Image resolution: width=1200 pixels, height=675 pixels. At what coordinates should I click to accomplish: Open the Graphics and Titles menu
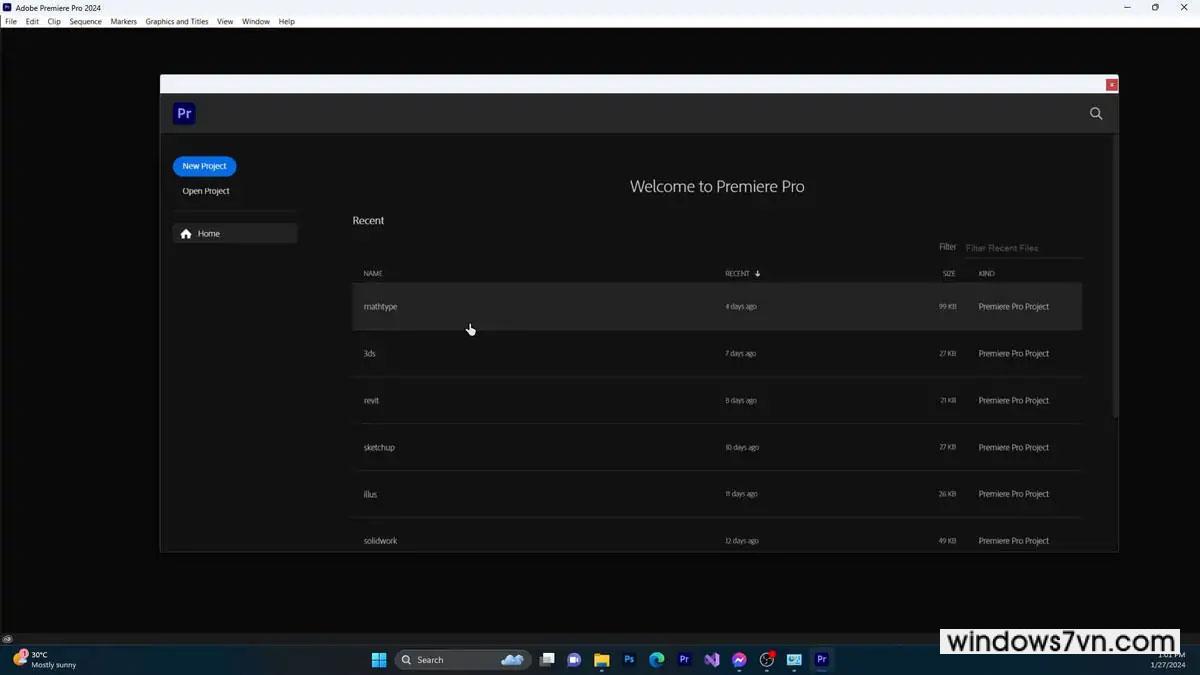(177, 21)
